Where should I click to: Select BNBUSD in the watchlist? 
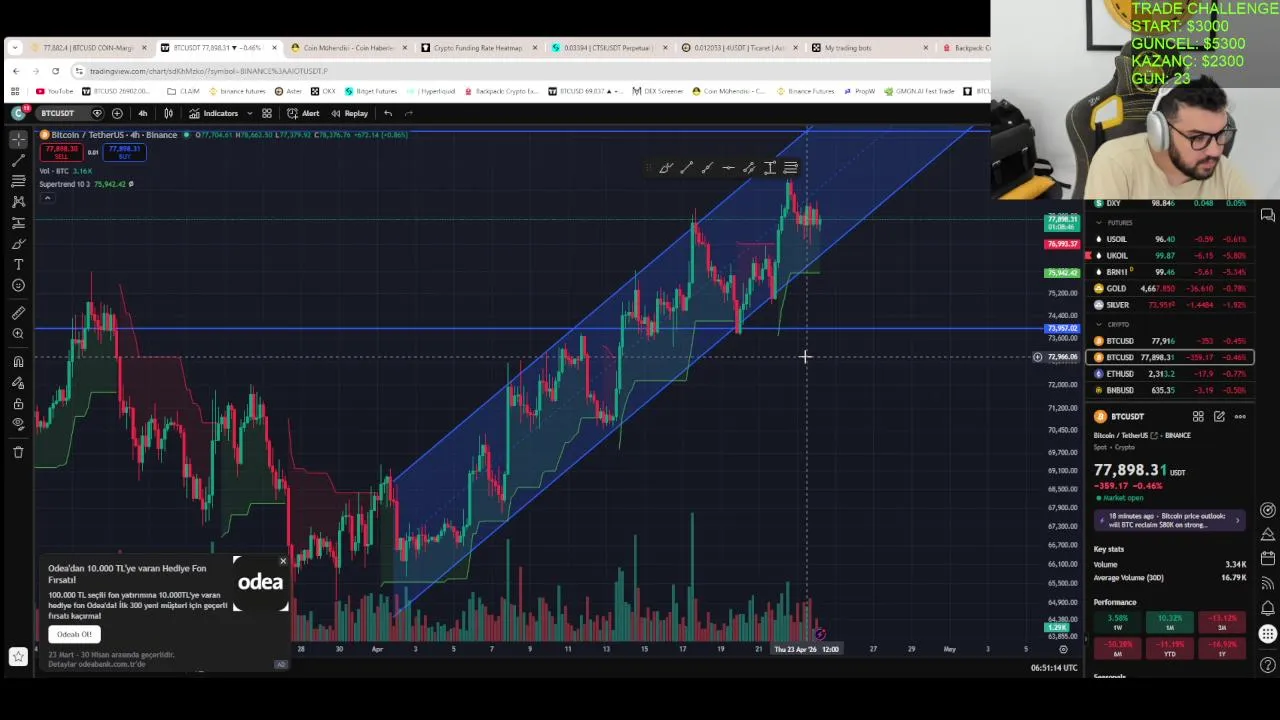[x=1171, y=390]
